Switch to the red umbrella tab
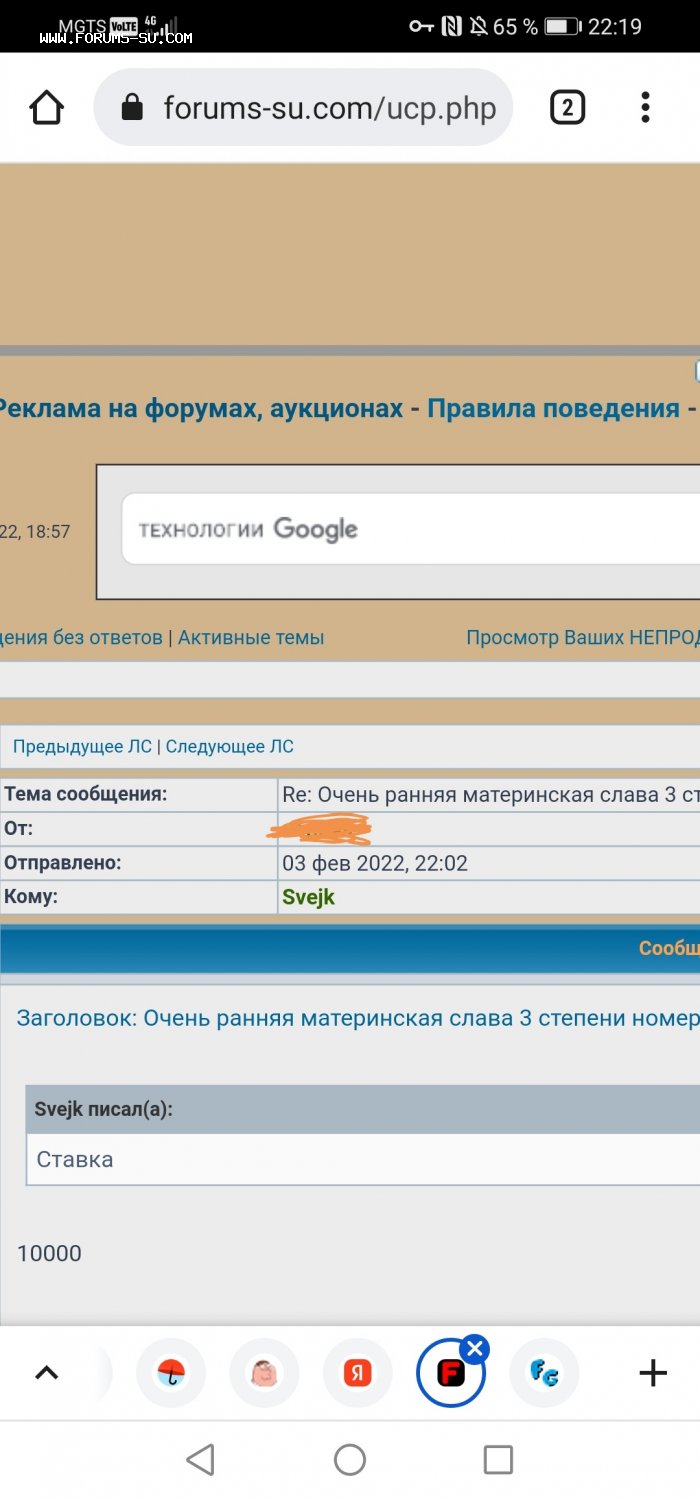 tap(171, 1373)
